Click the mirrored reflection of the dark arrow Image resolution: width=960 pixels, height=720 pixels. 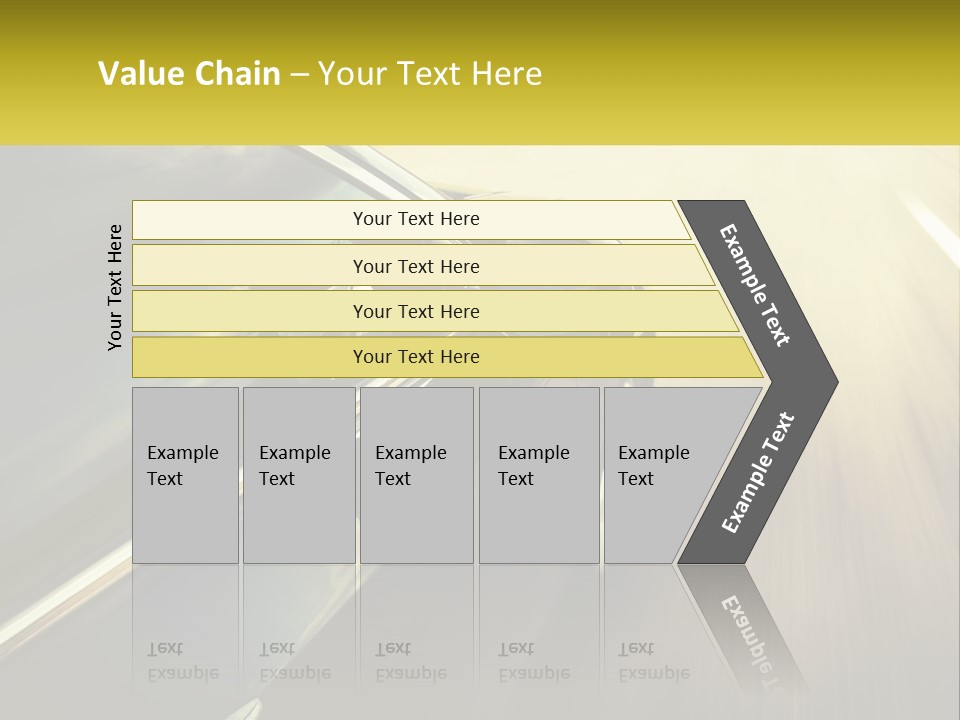click(x=745, y=625)
